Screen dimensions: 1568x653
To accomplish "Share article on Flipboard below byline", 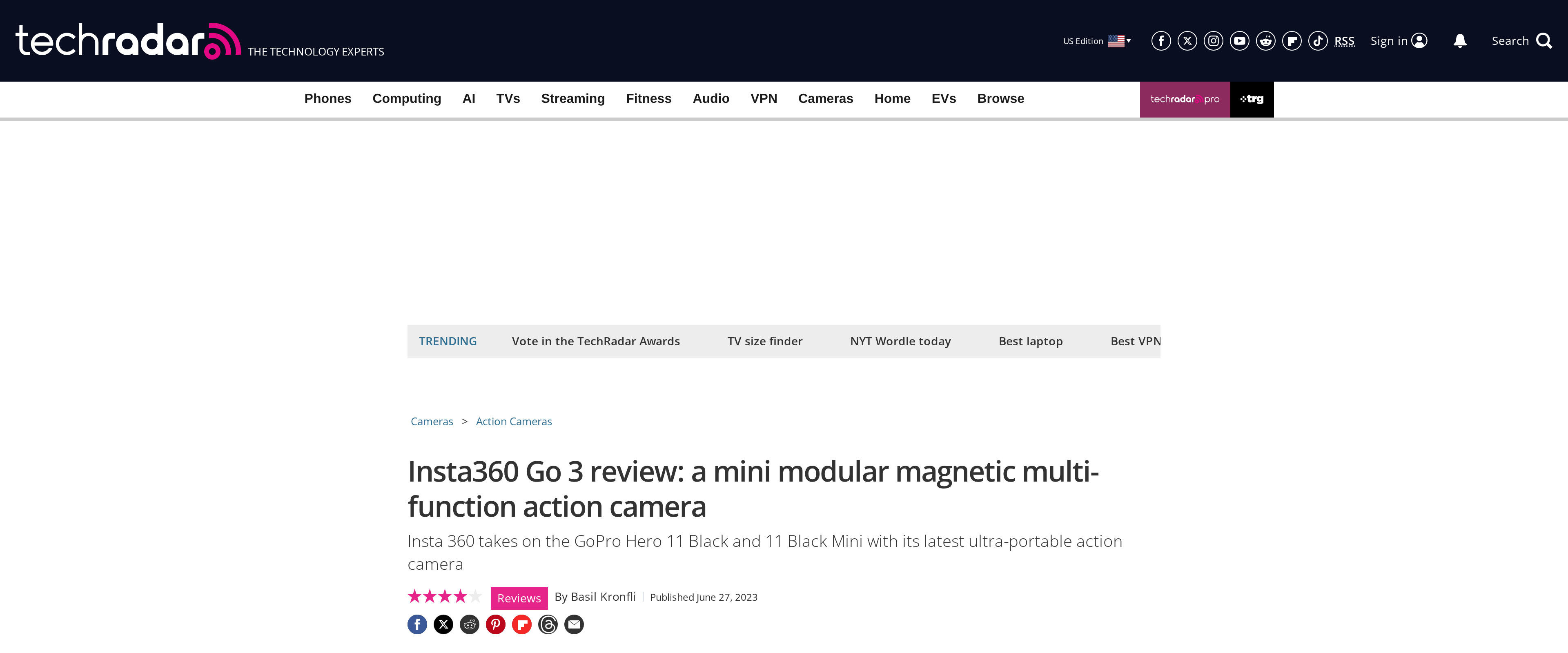I will (522, 624).
